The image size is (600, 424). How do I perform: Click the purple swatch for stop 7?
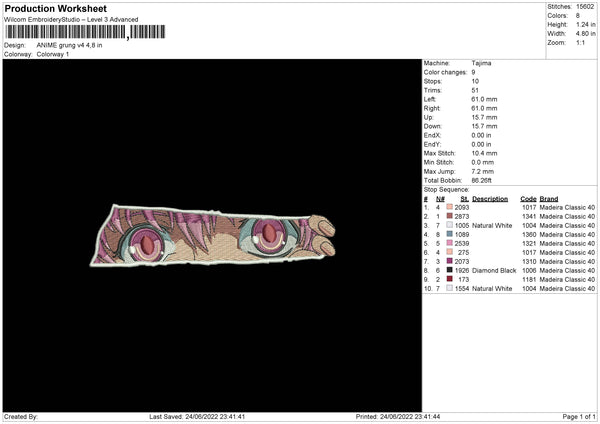(450, 261)
